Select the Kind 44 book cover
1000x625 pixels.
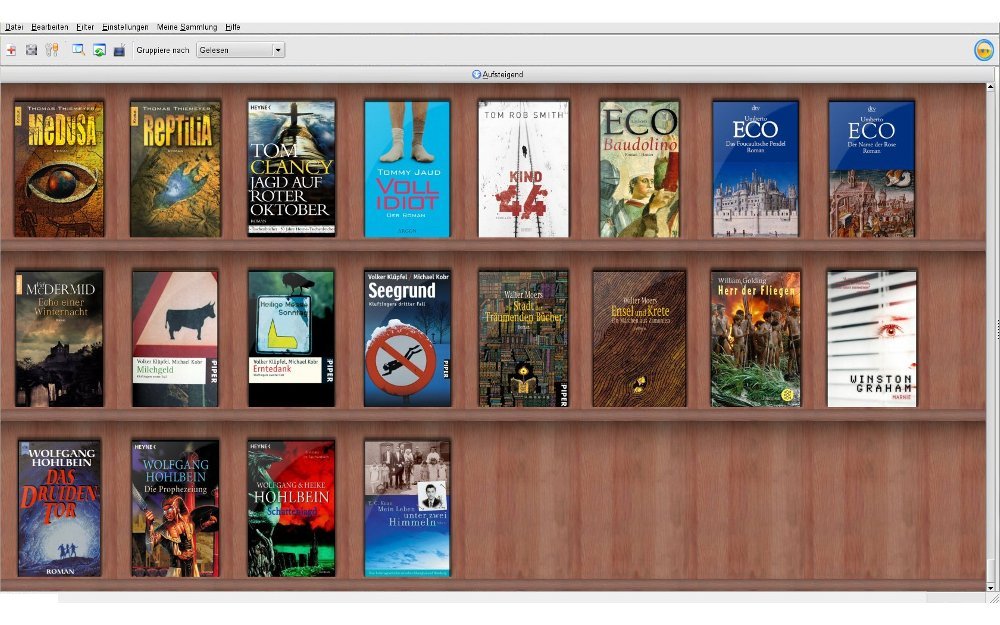coord(523,168)
